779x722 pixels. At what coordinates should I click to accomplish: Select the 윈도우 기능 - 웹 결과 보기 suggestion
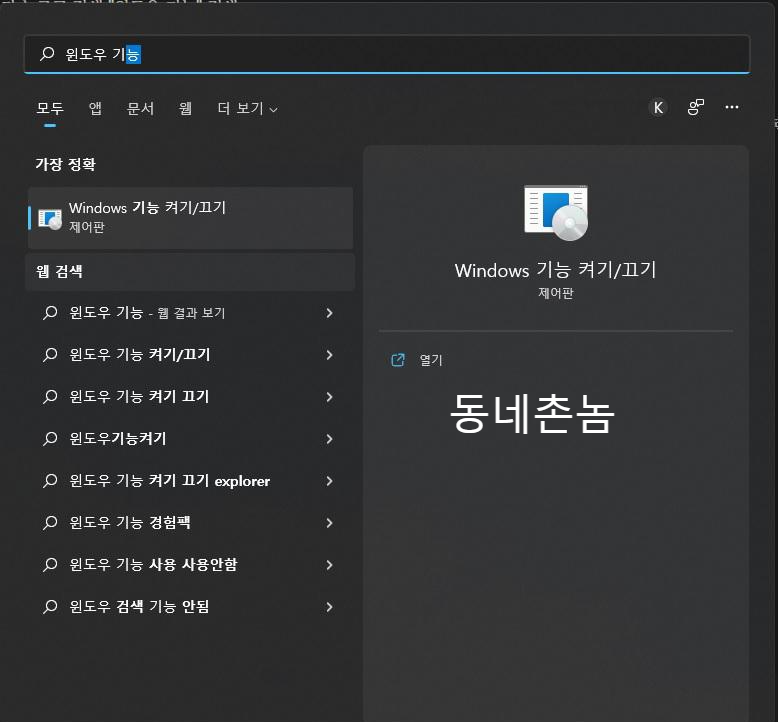pyautogui.click(x=191, y=313)
